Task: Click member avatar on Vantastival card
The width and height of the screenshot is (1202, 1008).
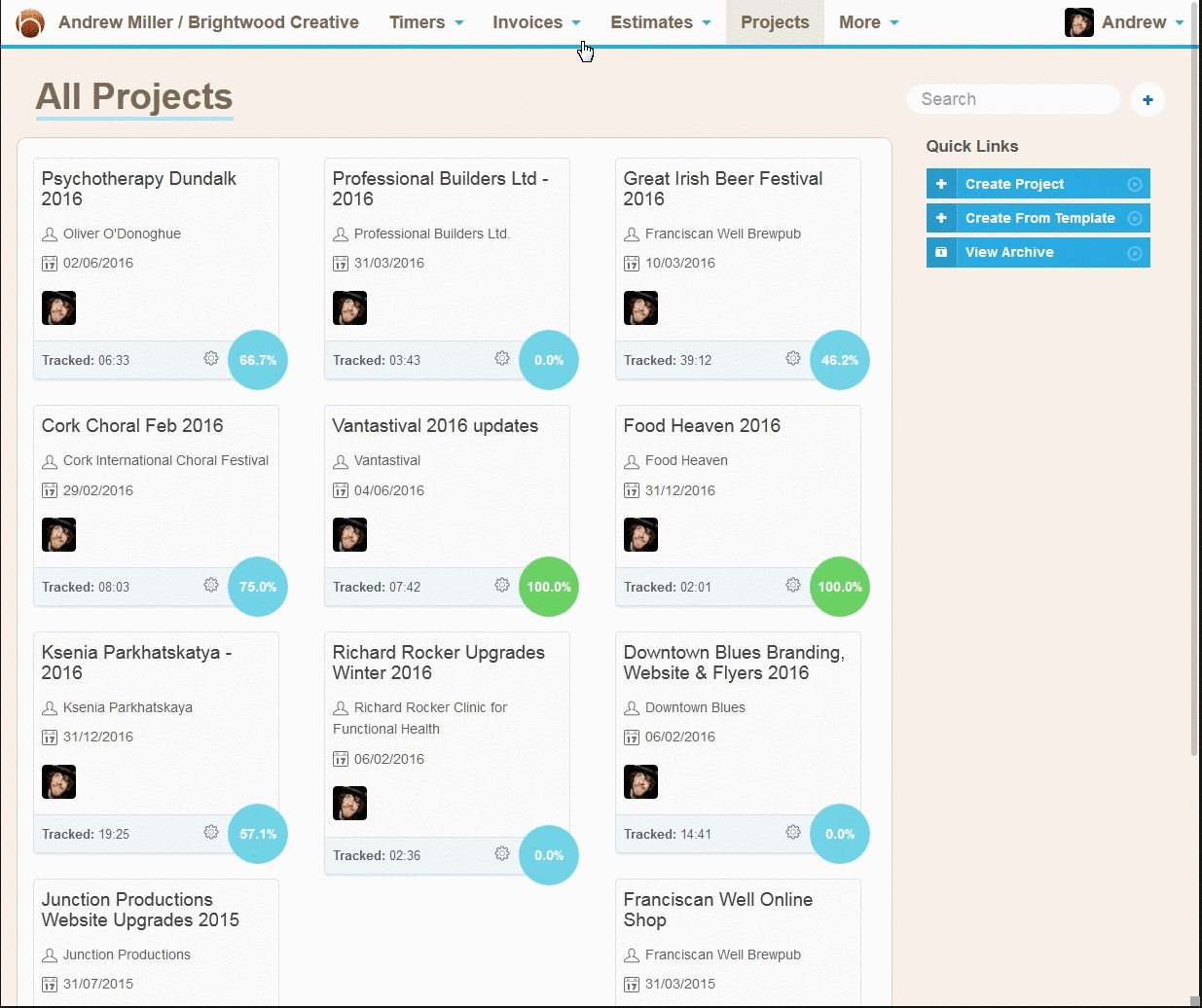Action: [x=349, y=534]
